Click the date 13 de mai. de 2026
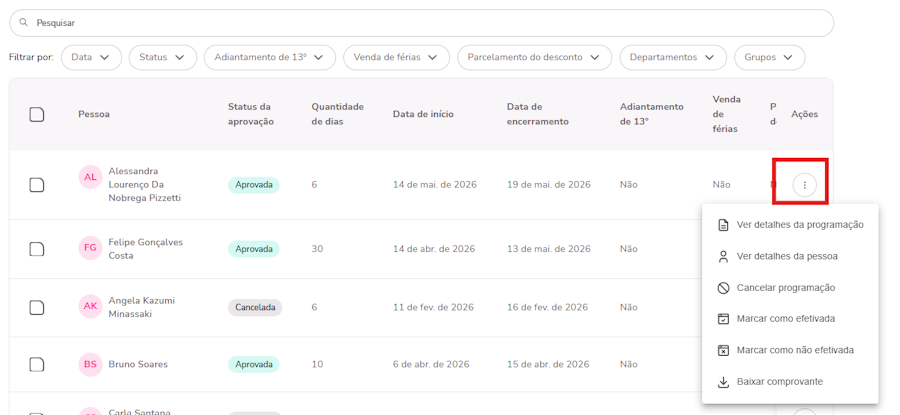This screenshot has width=900, height=415. (x=549, y=249)
